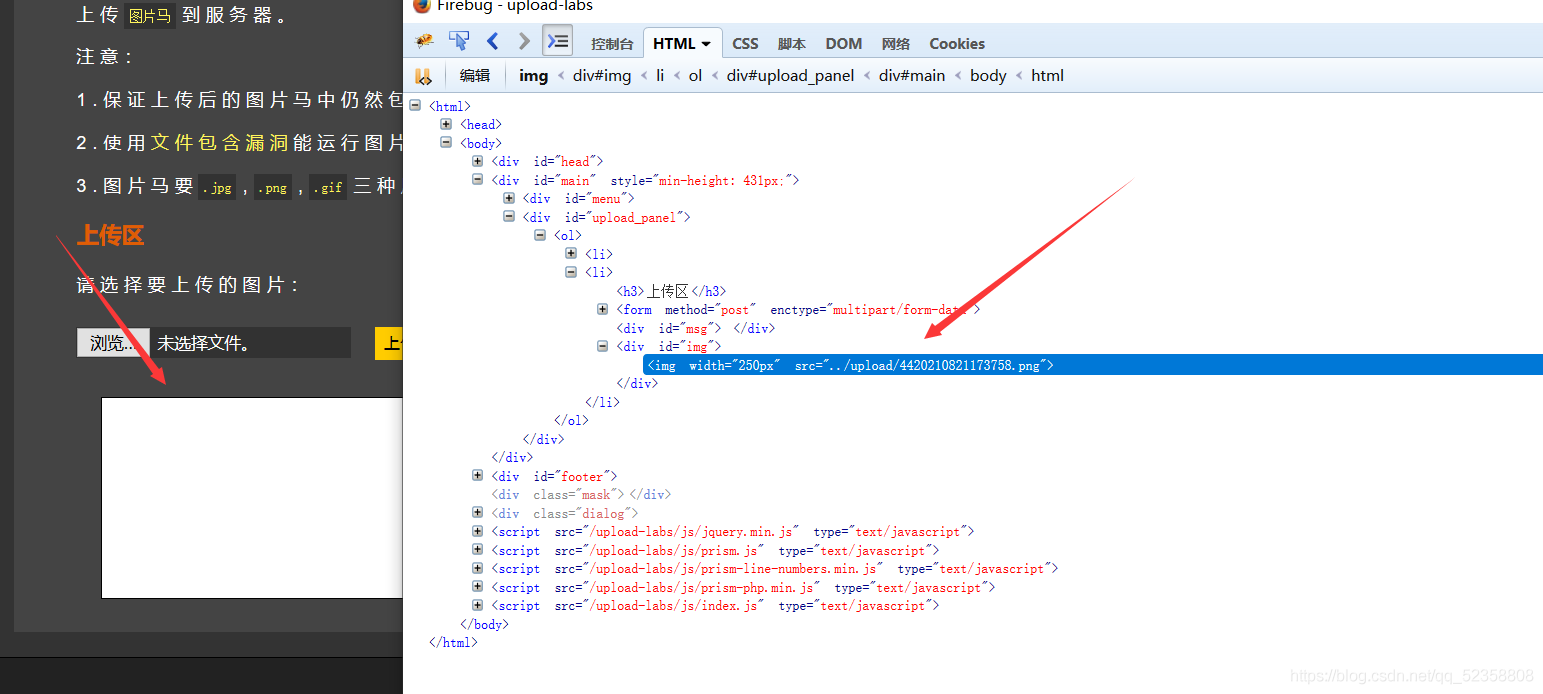Switch to the CSS tab

745,44
